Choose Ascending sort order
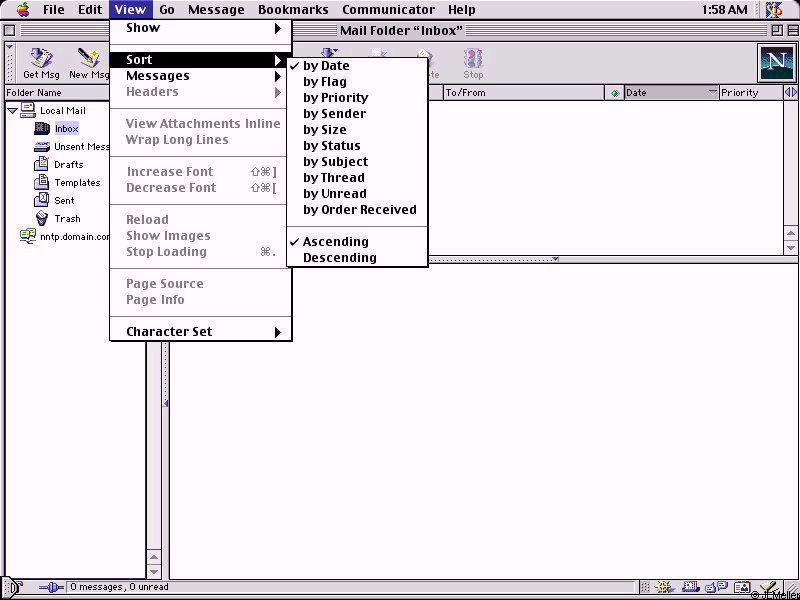Screen dimensions: 800x600 tap(335, 242)
